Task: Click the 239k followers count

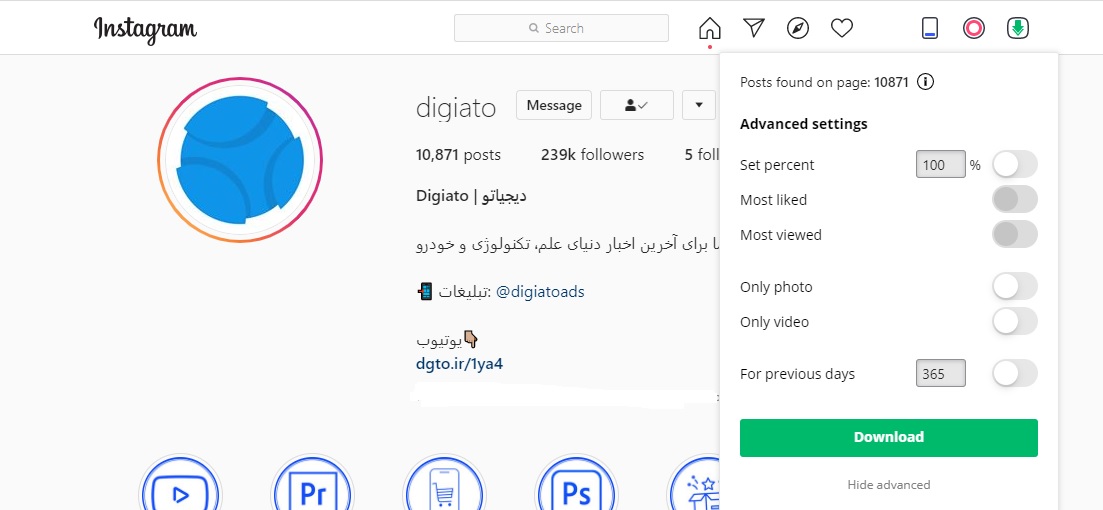Action: 592,155
